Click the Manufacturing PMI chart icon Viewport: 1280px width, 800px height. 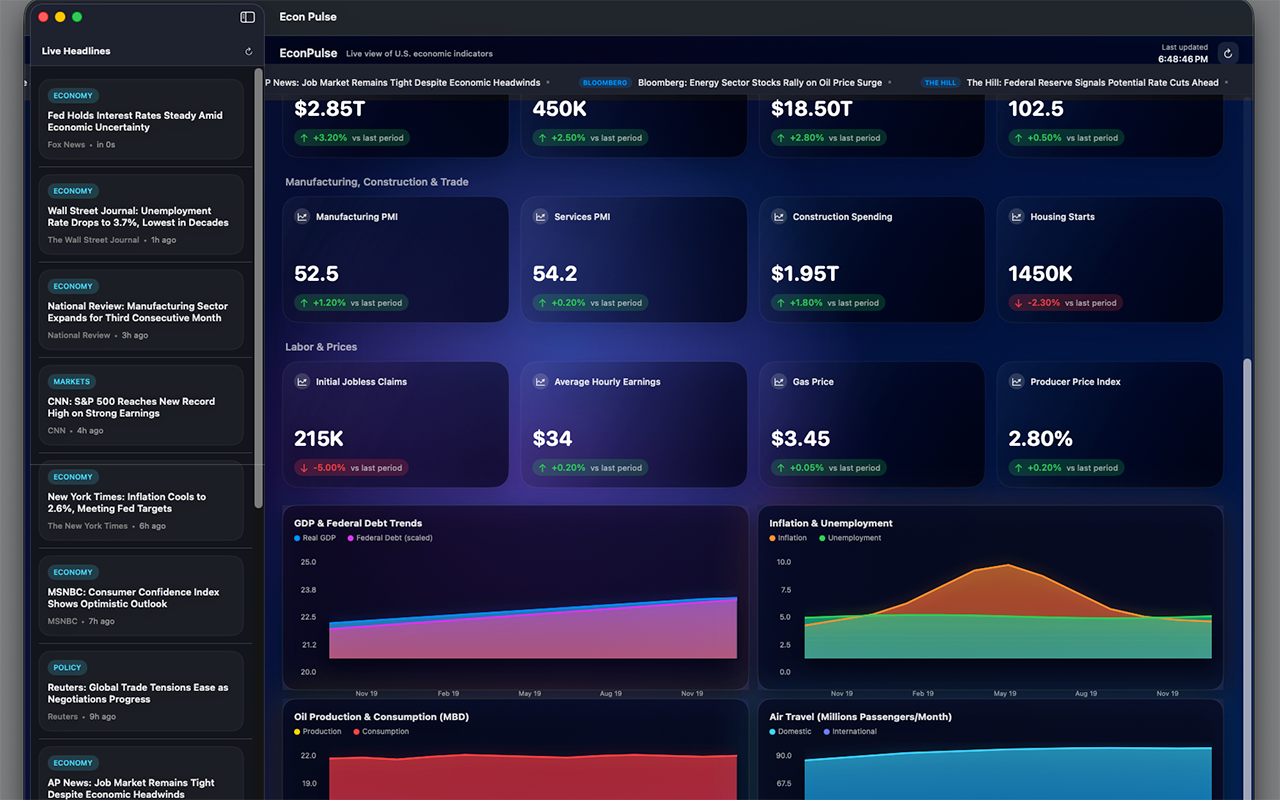[x=302, y=216]
